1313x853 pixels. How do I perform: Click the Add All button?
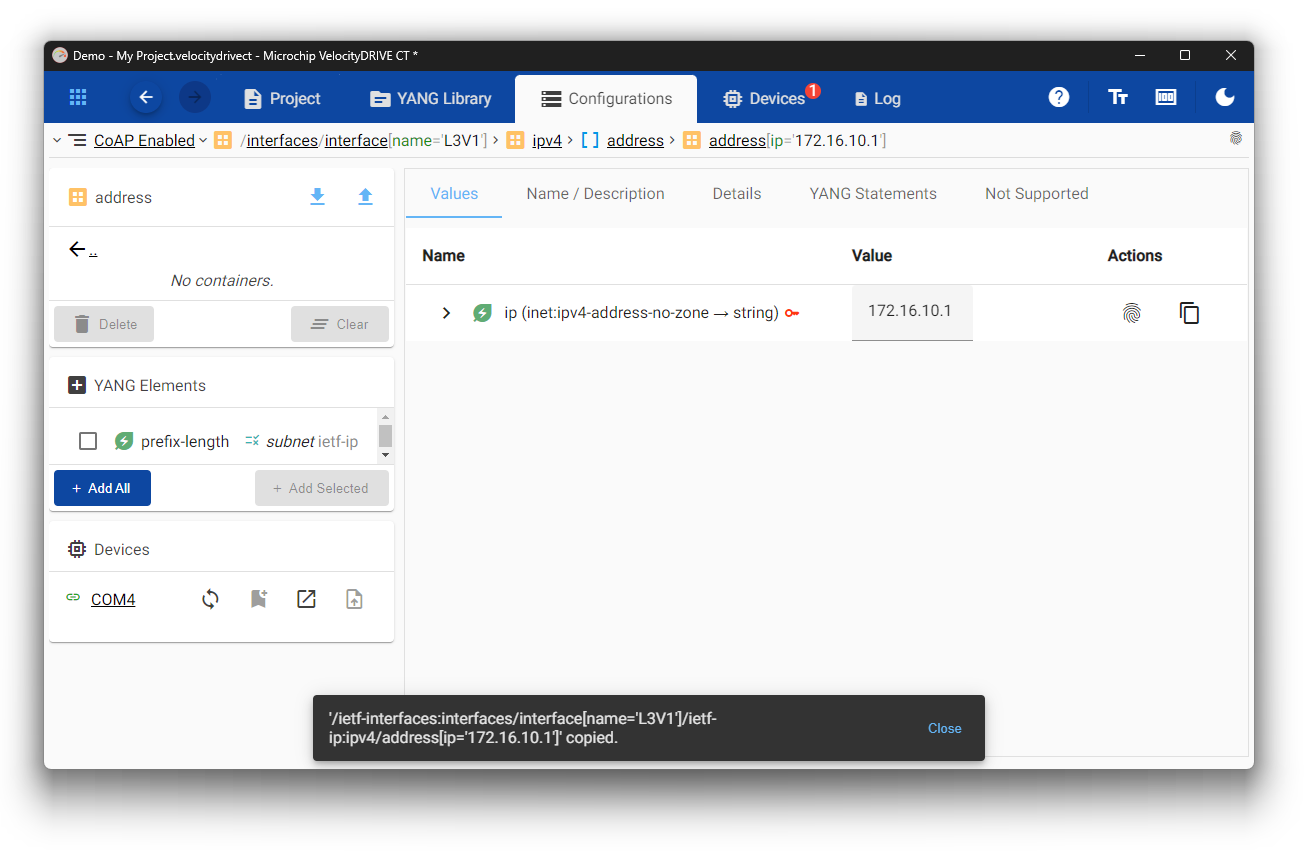pyautogui.click(x=102, y=488)
